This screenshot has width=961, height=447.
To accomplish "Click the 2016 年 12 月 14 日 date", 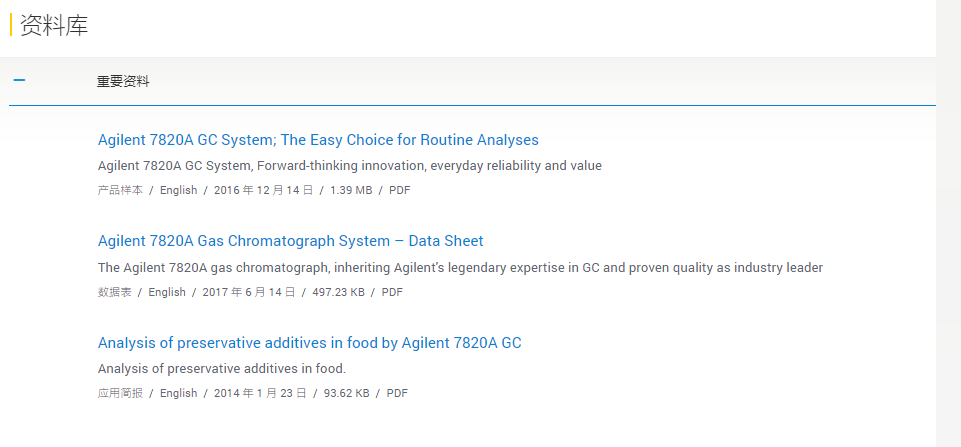I will click(264, 190).
